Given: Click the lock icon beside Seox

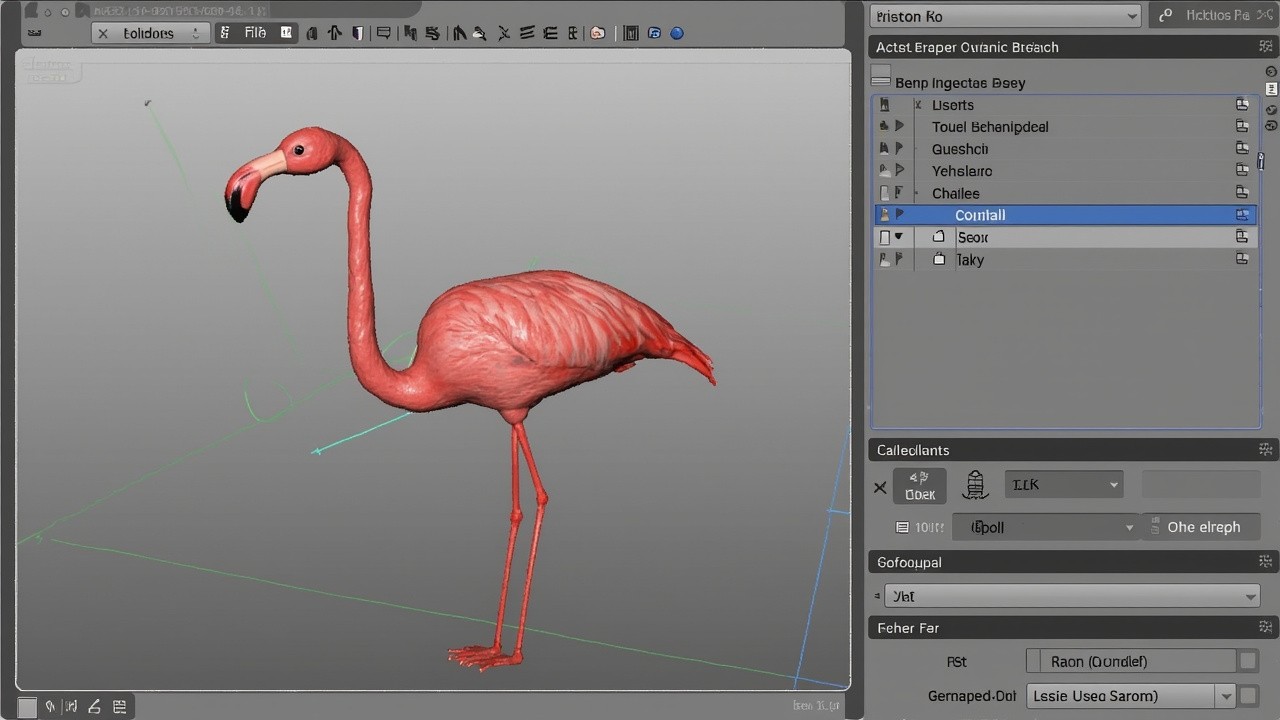Looking at the screenshot, I should point(939,237).
